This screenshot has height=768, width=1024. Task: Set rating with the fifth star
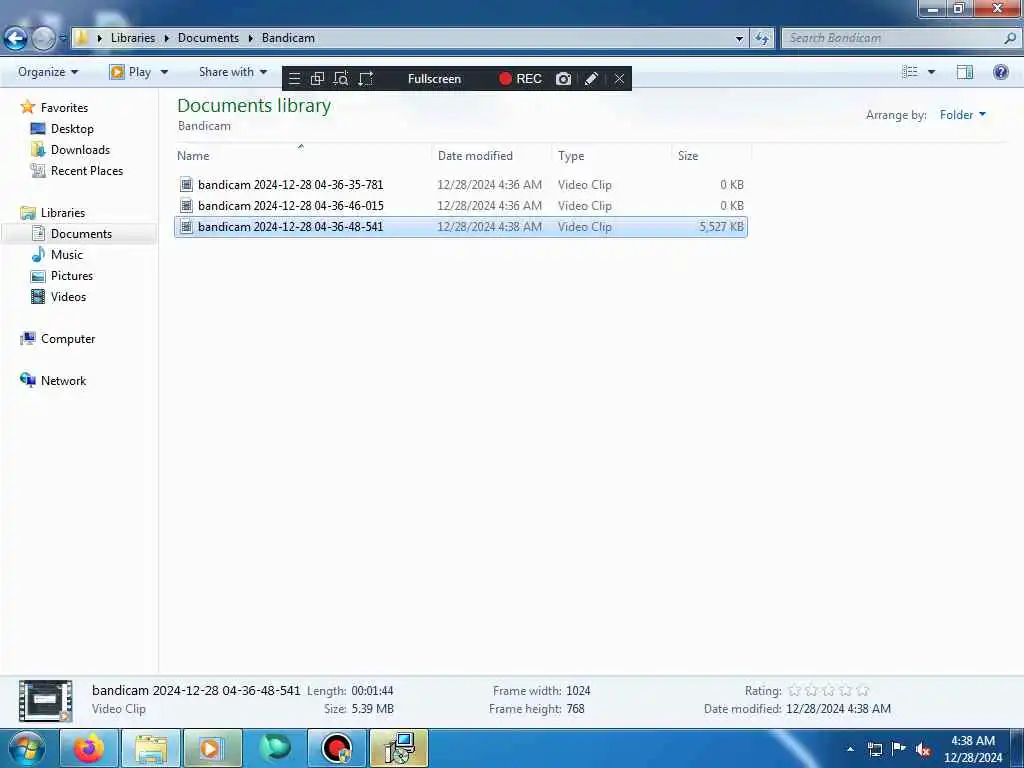862,690
